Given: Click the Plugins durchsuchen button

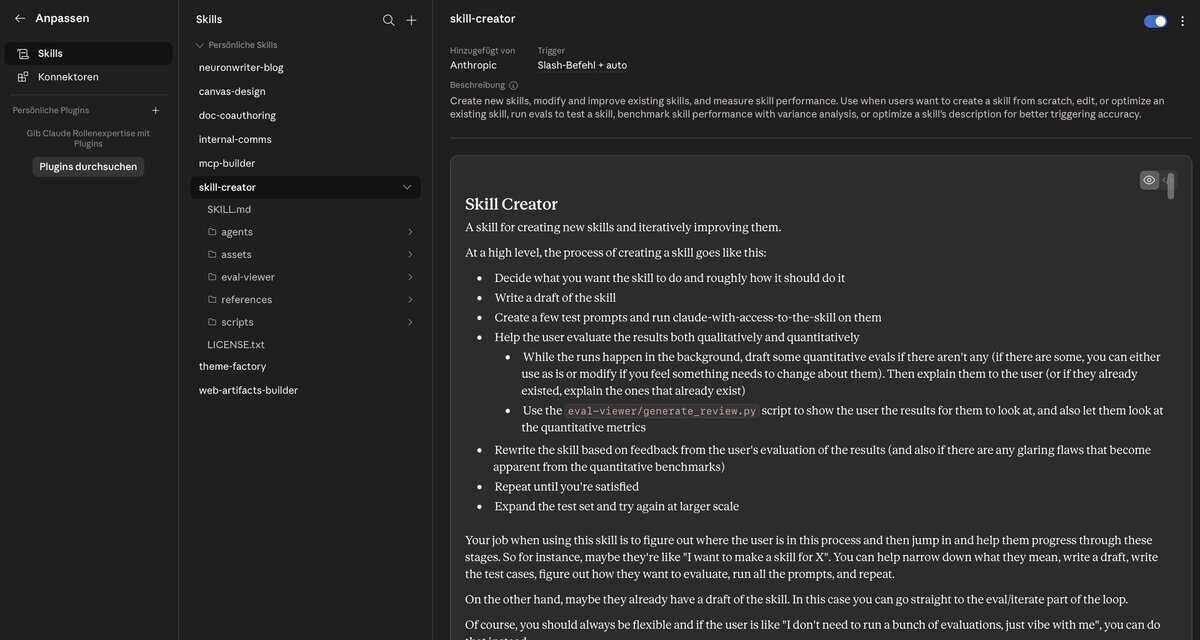Looking at the screenshot, I should pos(88,167).
